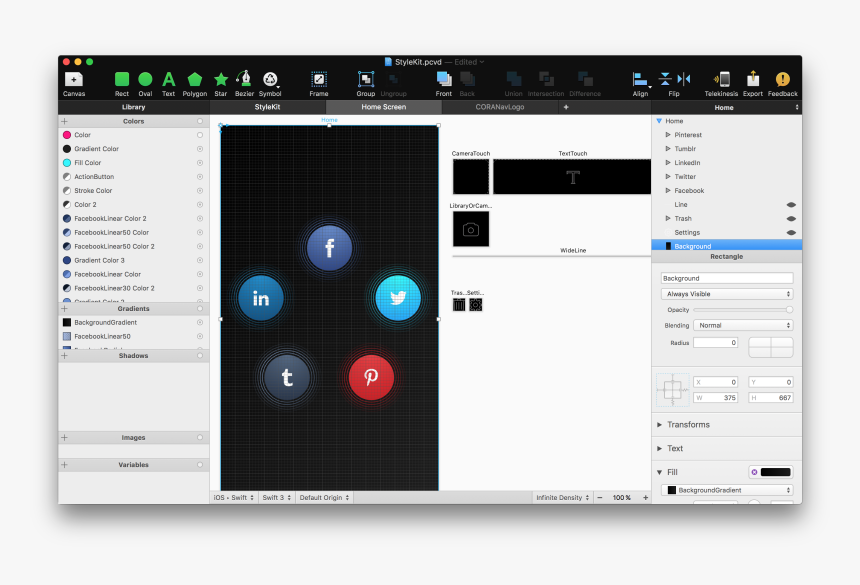Open the Align options

(x=639, y=80)
